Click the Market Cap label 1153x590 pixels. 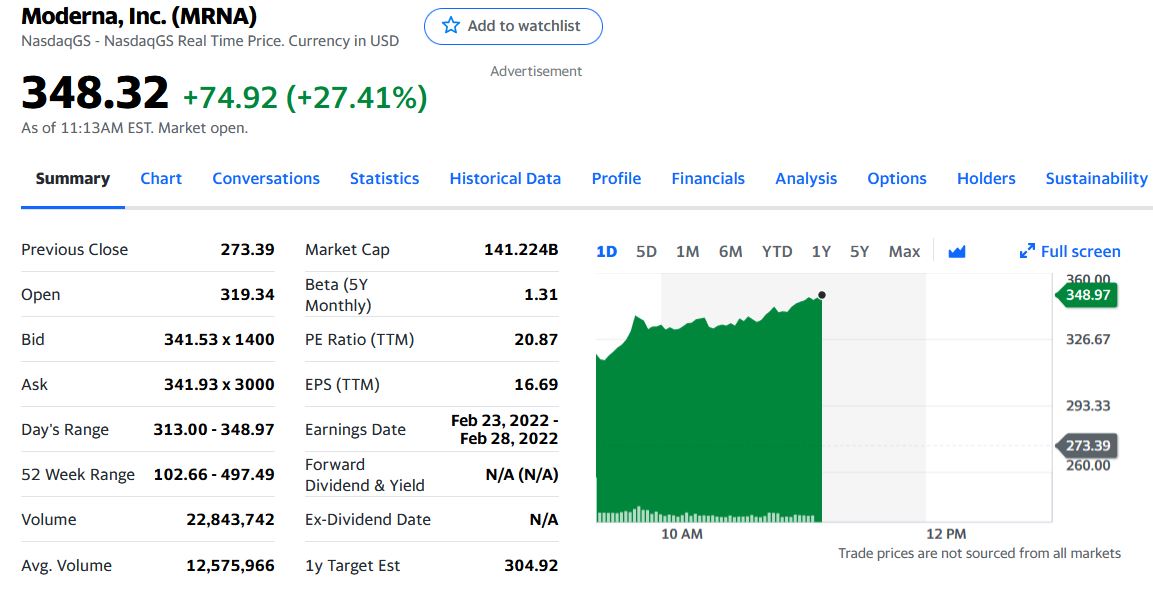point(347,249)
